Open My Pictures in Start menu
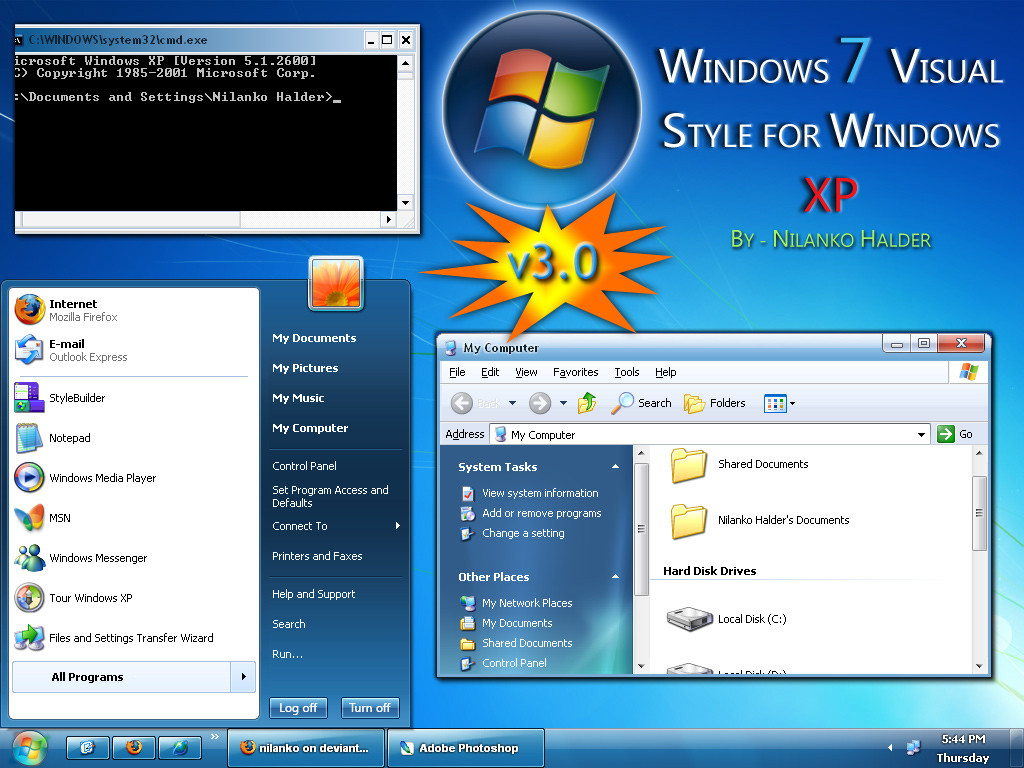 pos(305,368)
